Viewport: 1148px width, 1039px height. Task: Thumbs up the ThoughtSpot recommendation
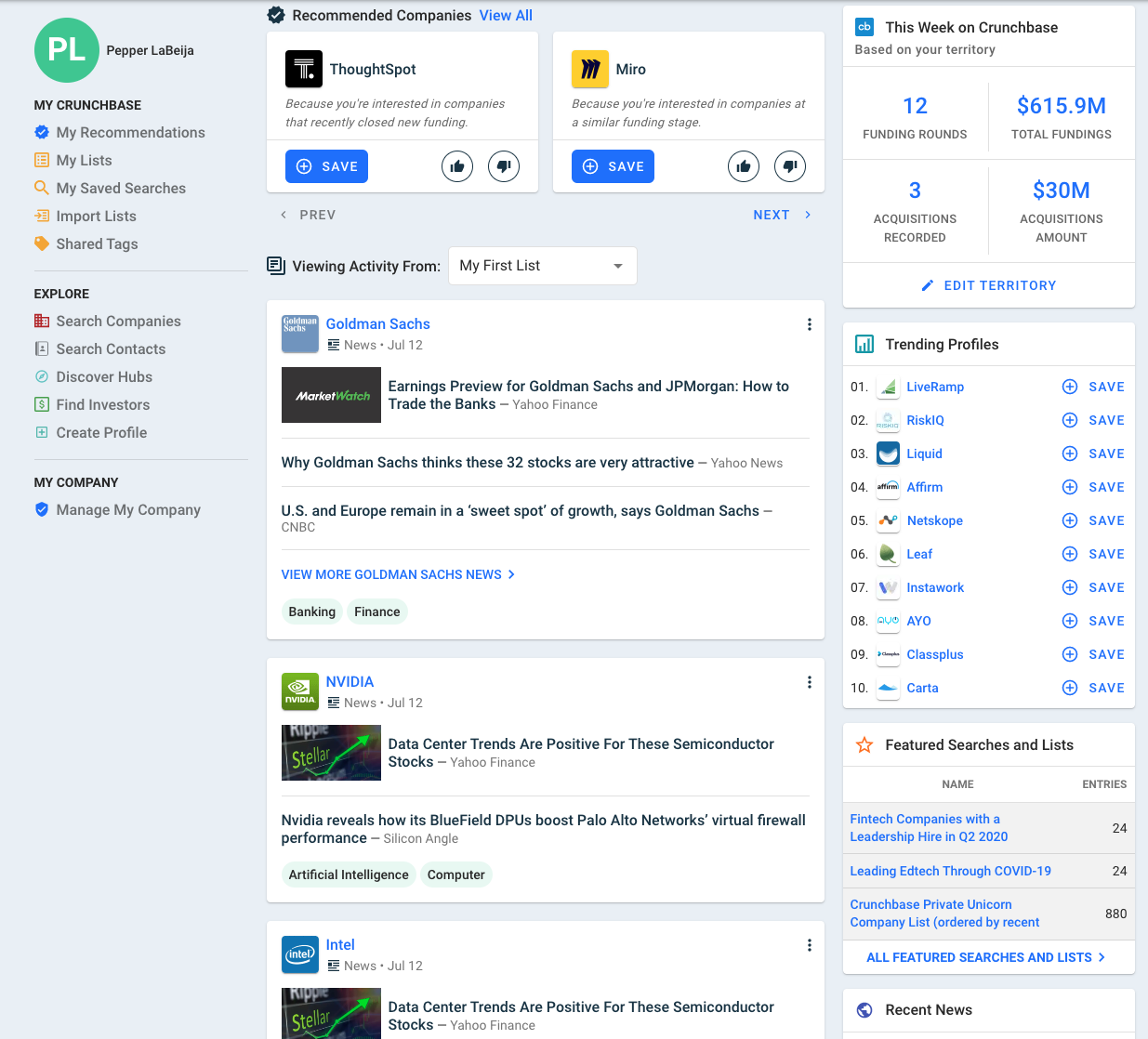[457, 166]
